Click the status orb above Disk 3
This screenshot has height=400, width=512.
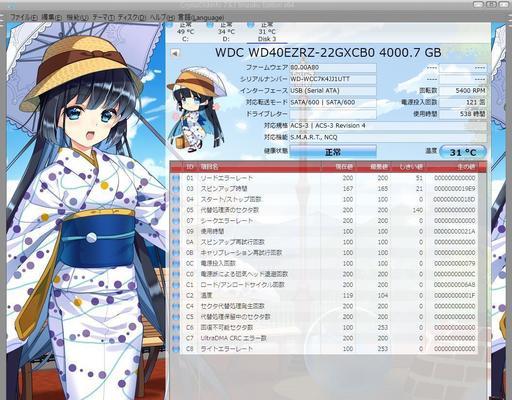[251, 25]
